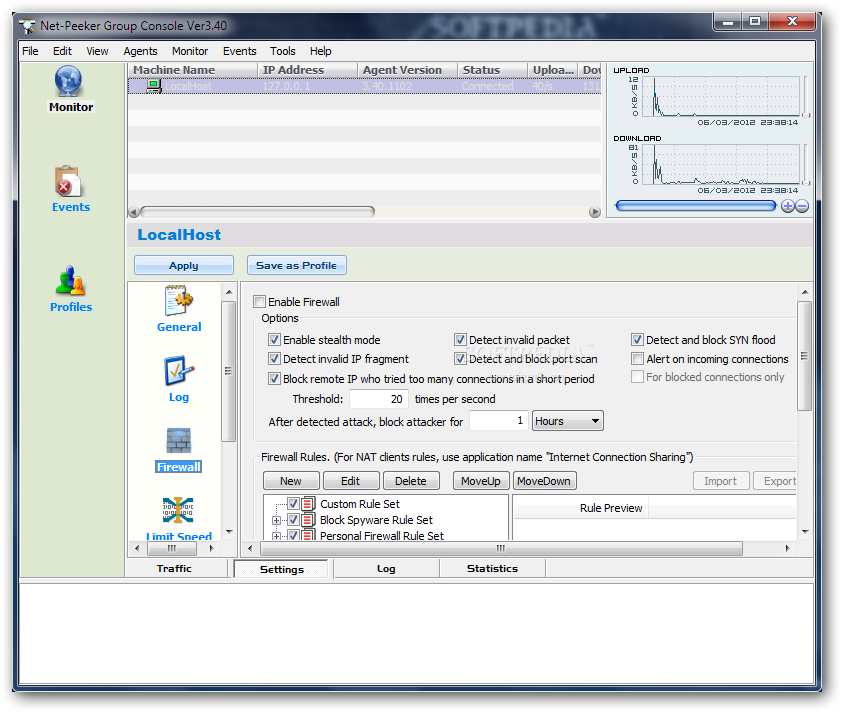This screenshot has height=712, width=842.
Task: Click the Block Spyware Rule Set list icon
Action: click(308, 520)
